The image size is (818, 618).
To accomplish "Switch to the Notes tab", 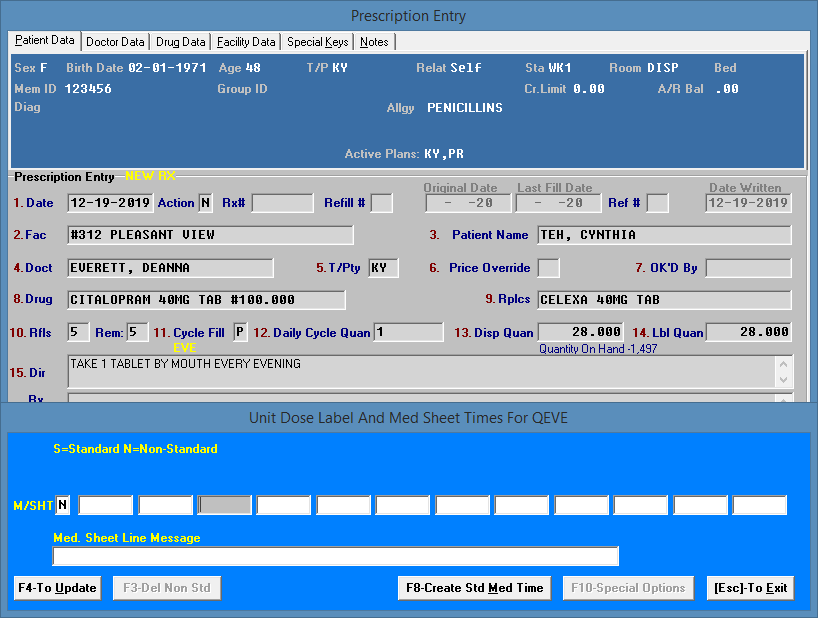I will coord(374,42).
